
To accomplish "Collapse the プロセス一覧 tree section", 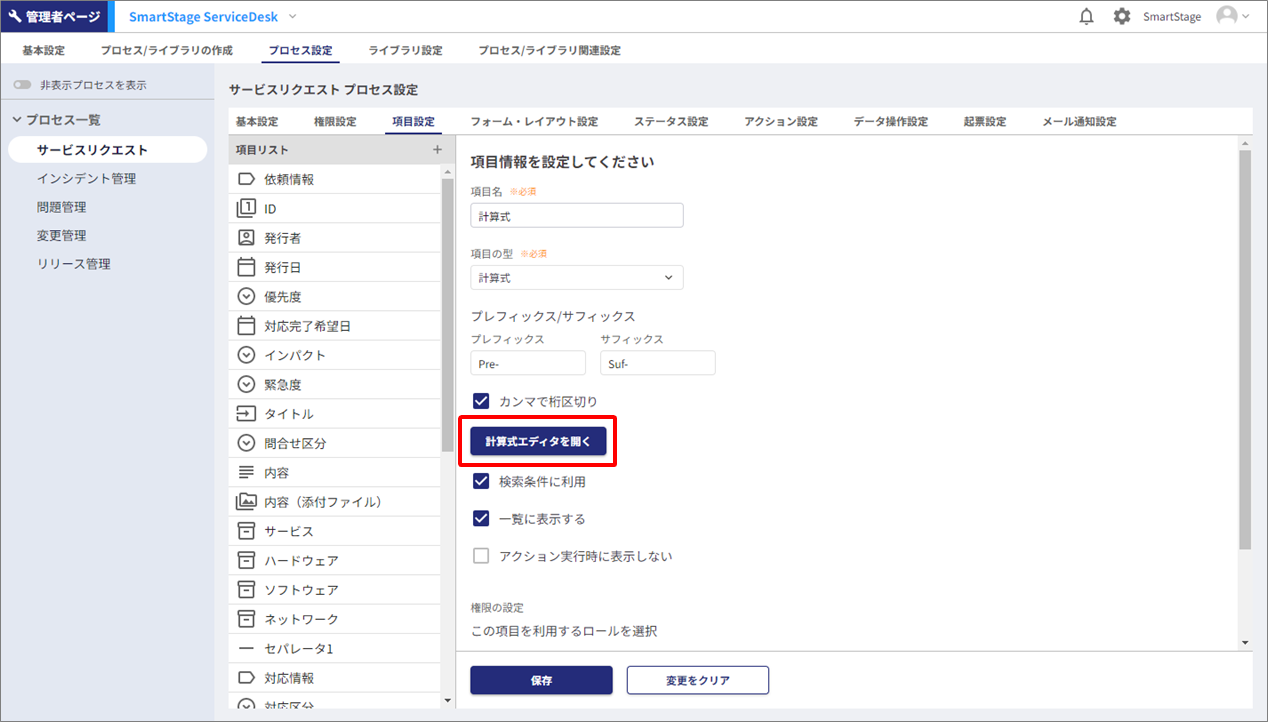I will coord(17,120).
